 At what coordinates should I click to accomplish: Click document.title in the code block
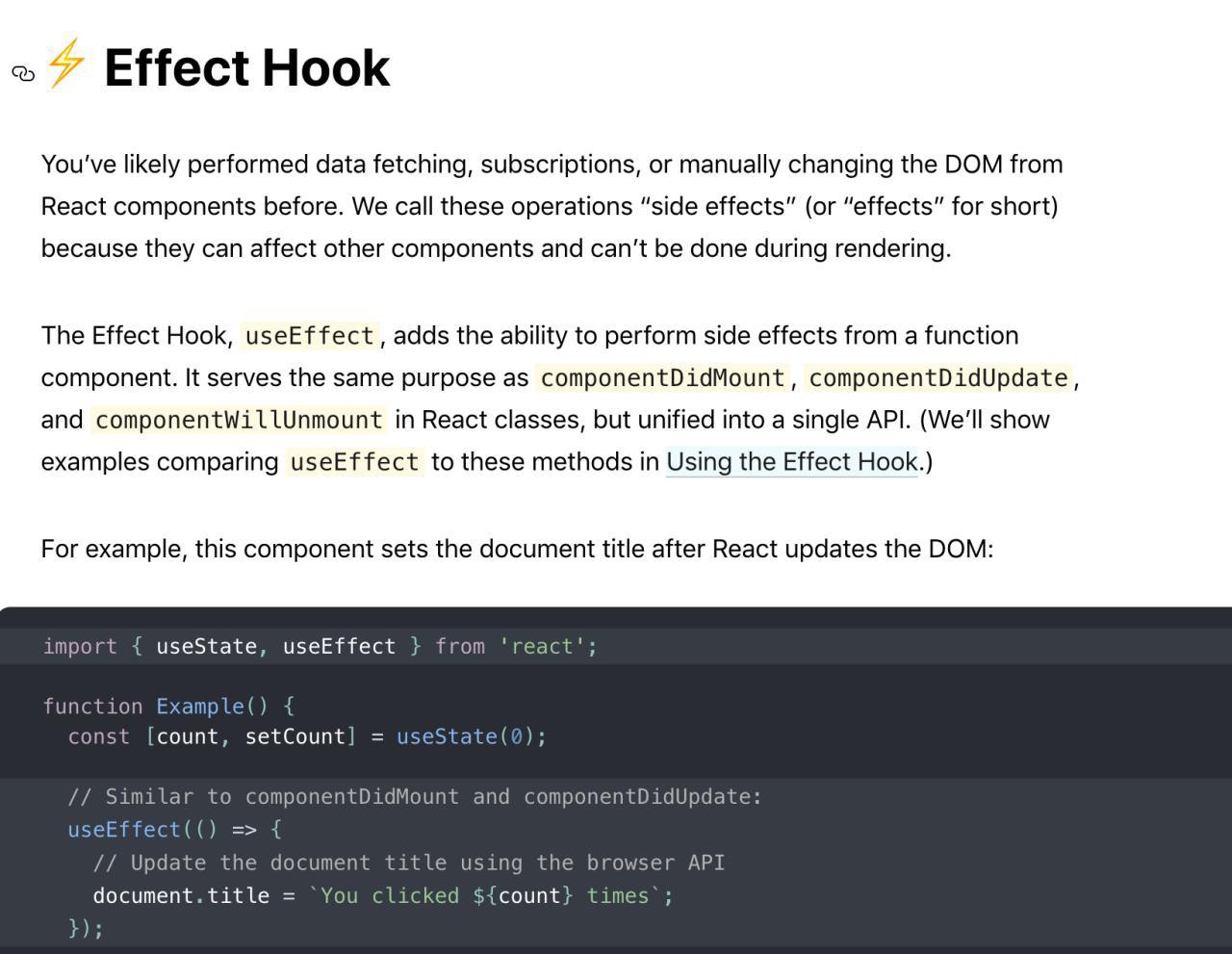pos(181,896)
